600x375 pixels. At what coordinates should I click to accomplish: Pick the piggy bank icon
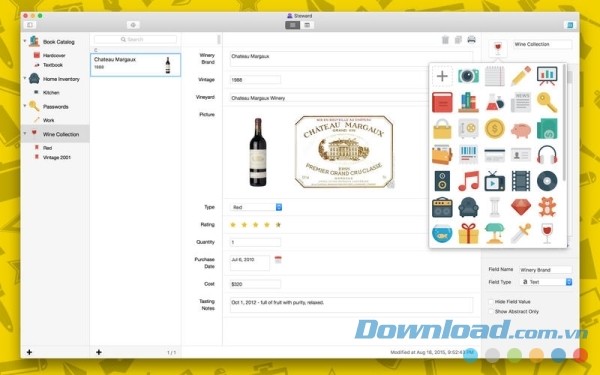(x=521, y=130)
